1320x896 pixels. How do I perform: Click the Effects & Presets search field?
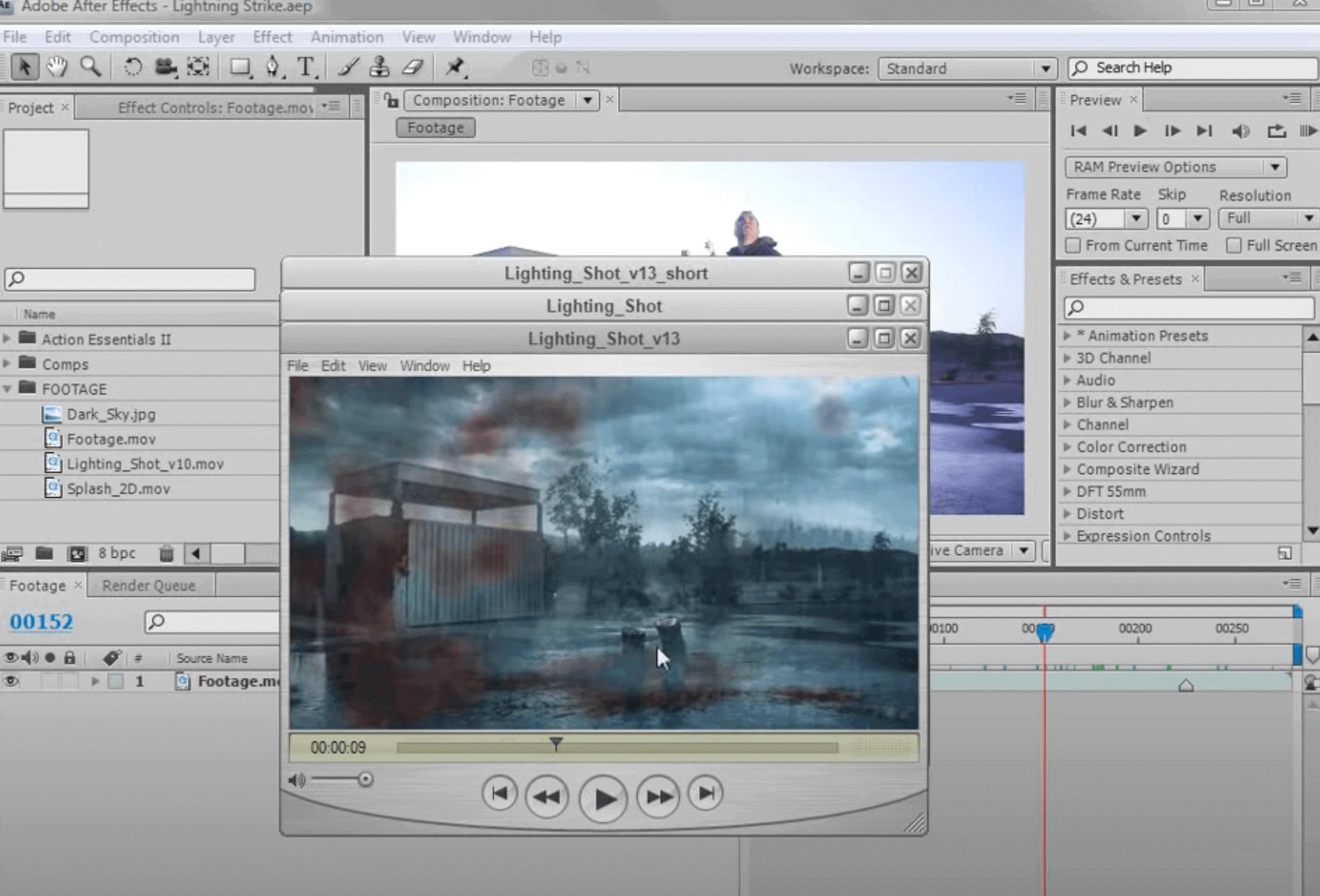click(x=1186, y=309)
